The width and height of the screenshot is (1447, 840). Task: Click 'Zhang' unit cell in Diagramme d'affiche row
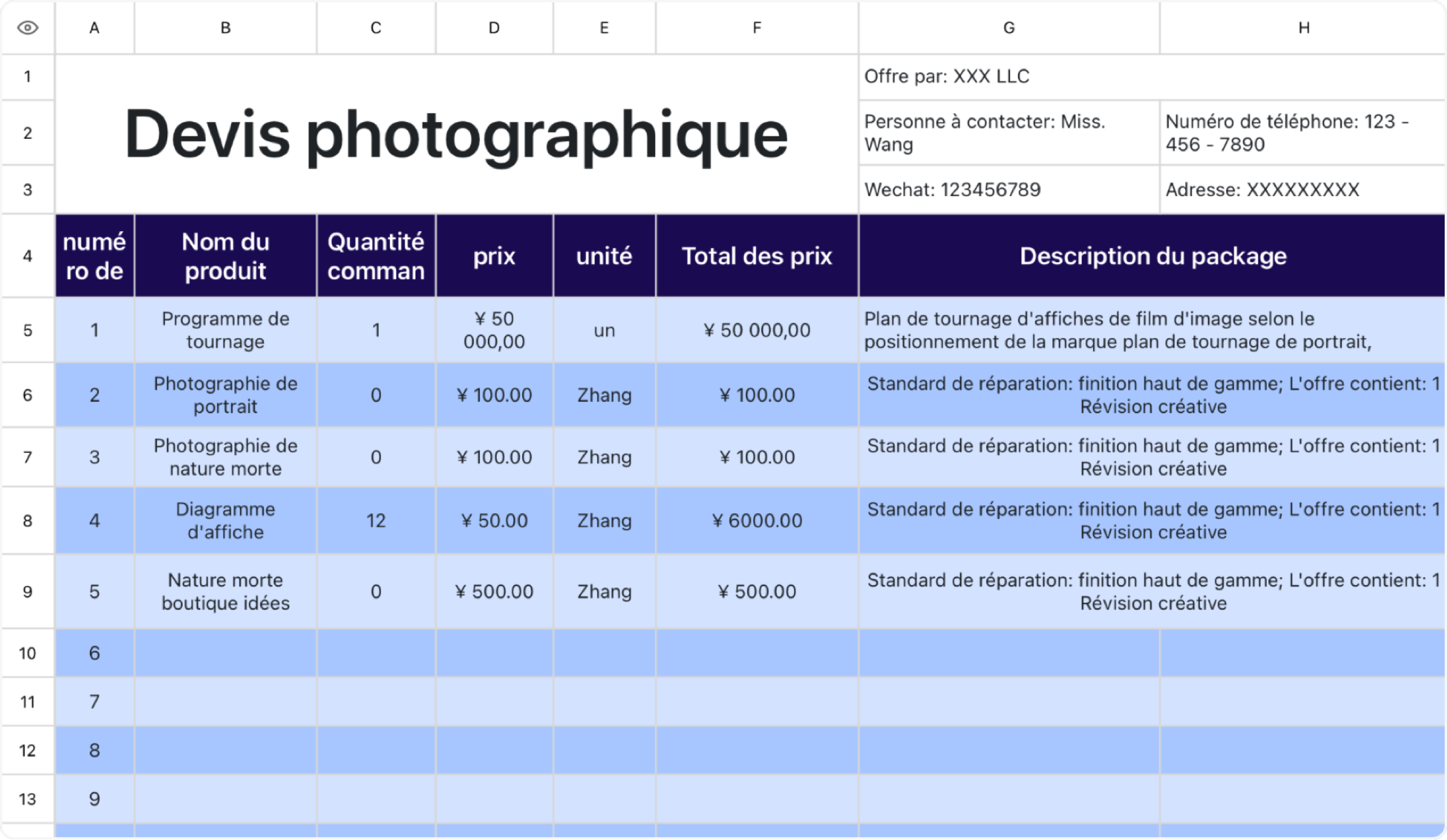[x=604, y=521]
